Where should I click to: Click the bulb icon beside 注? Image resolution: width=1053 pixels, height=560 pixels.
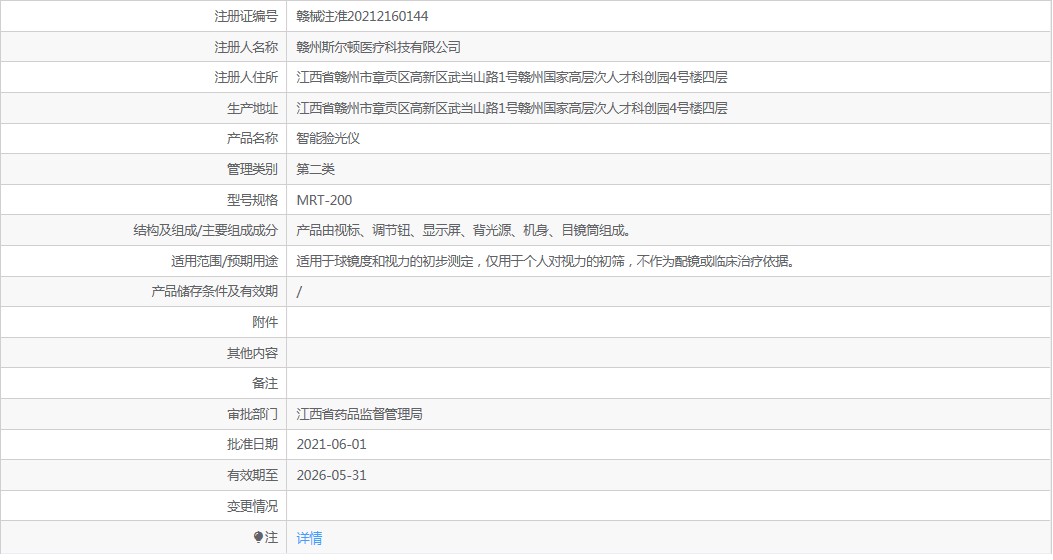coord(258,537)
